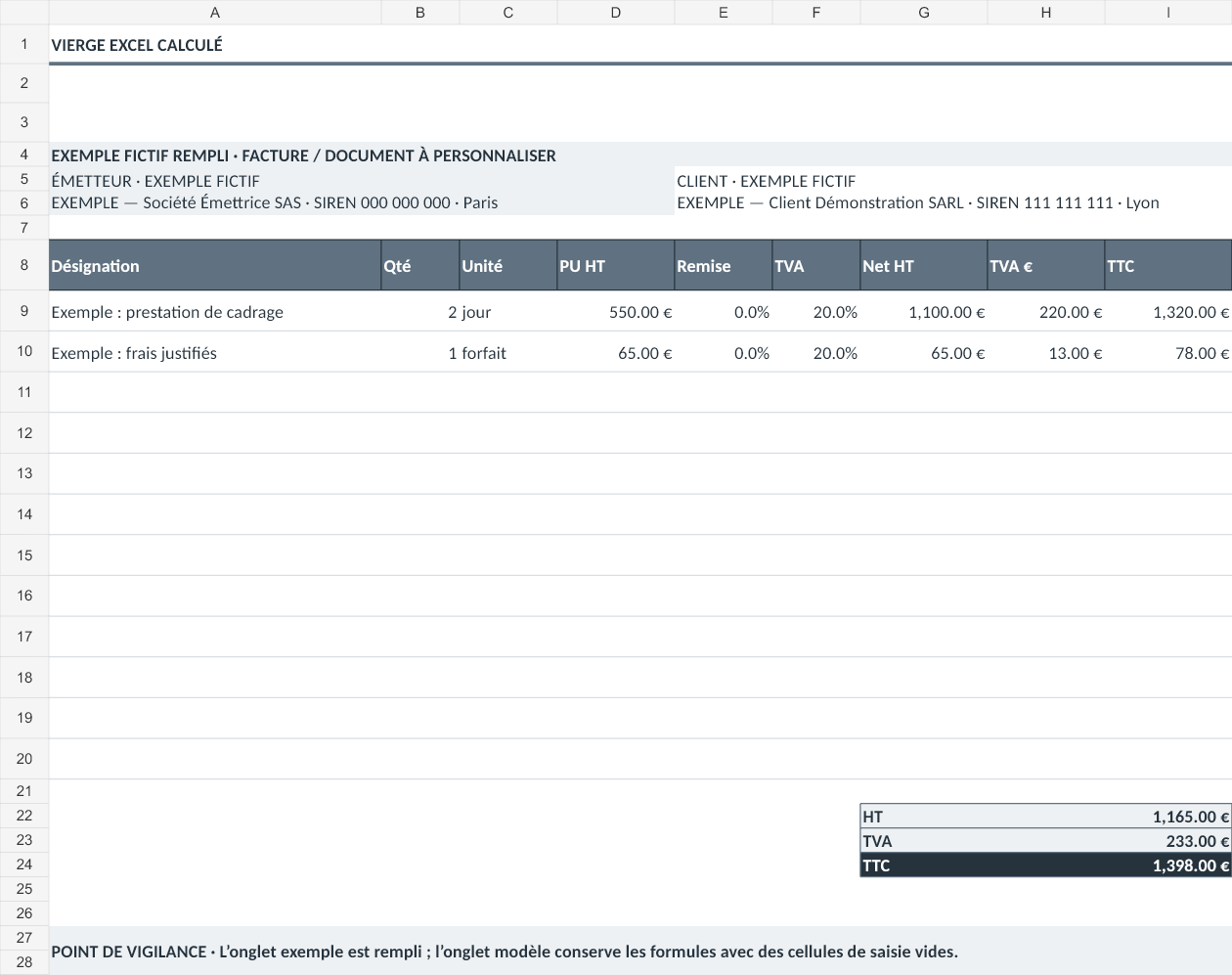
Task: Select column A header
Action: pyautogui.click(x=215, y=13)
